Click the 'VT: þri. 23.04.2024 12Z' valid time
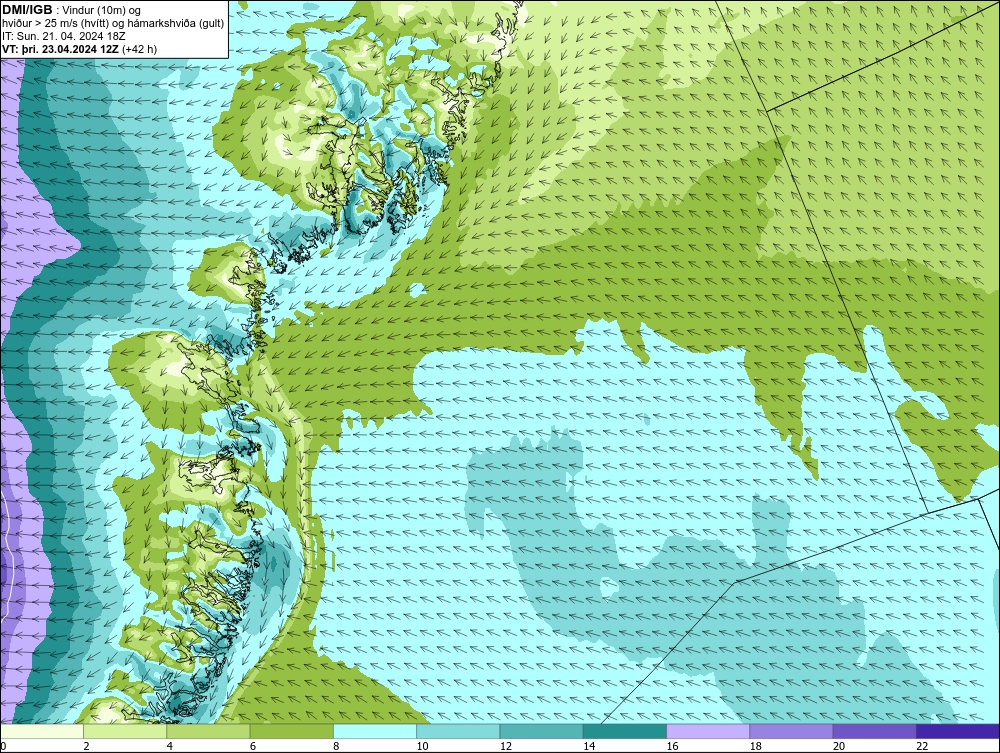The height and width of the screenshot is (753, 1000). 60,49
